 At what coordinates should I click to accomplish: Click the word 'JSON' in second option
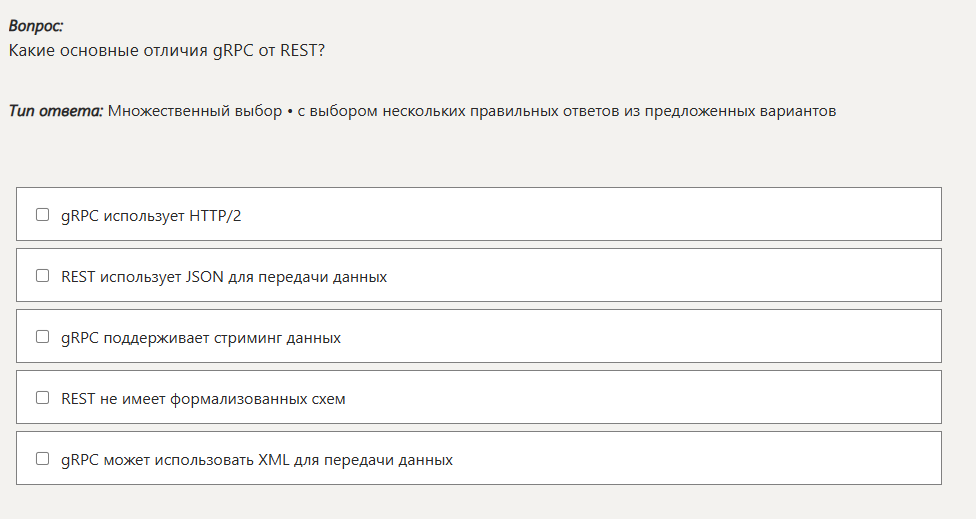[205, 276]
